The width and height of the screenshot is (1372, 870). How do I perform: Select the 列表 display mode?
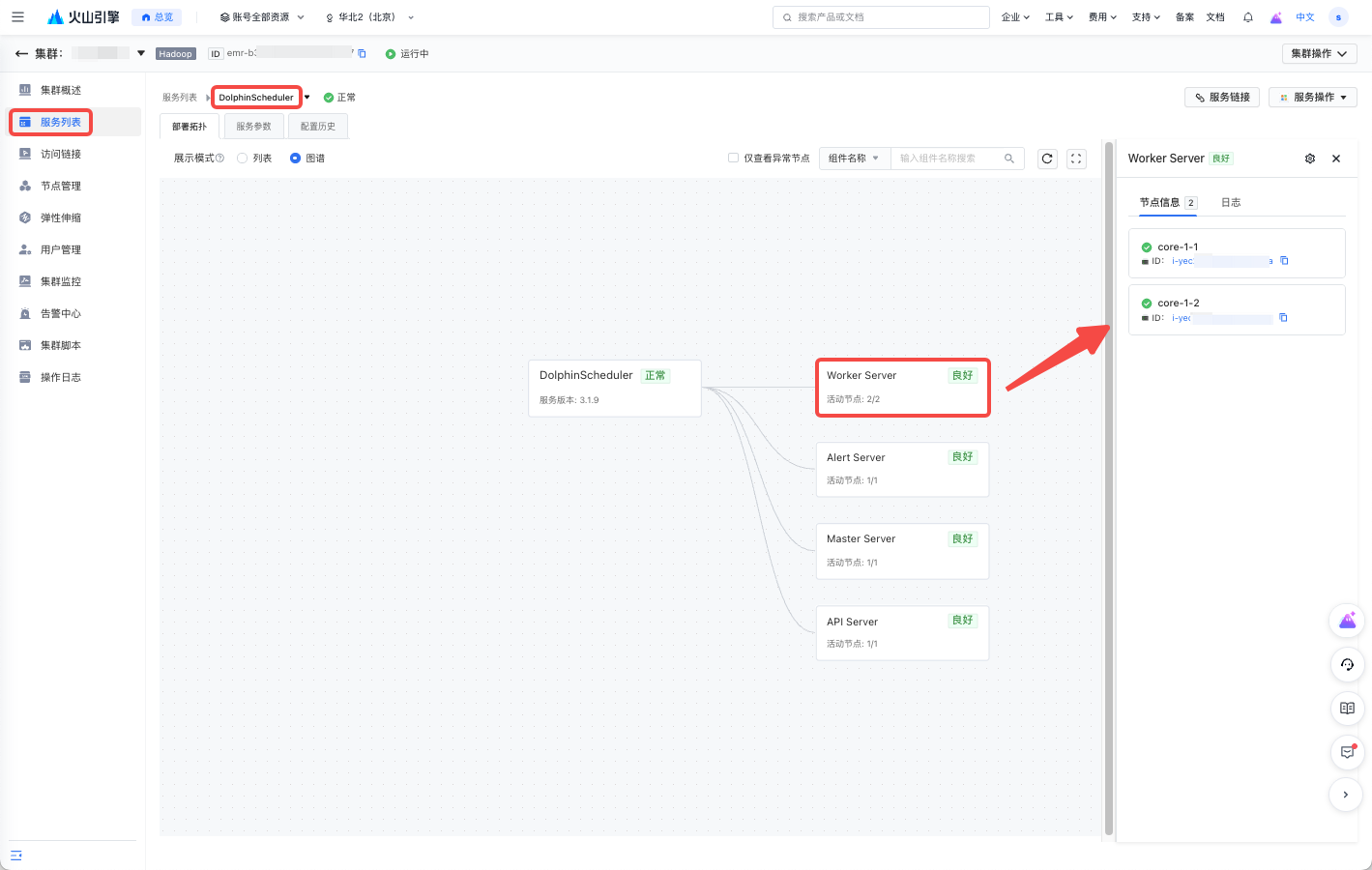(243, 159)
